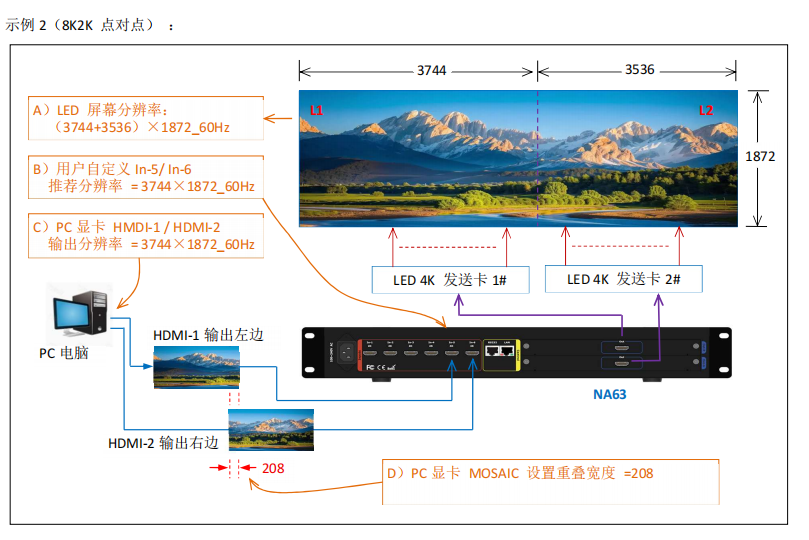Click the '1872' height dimension
The height and width of the screenshot is (540, 809).
[760, 156]
